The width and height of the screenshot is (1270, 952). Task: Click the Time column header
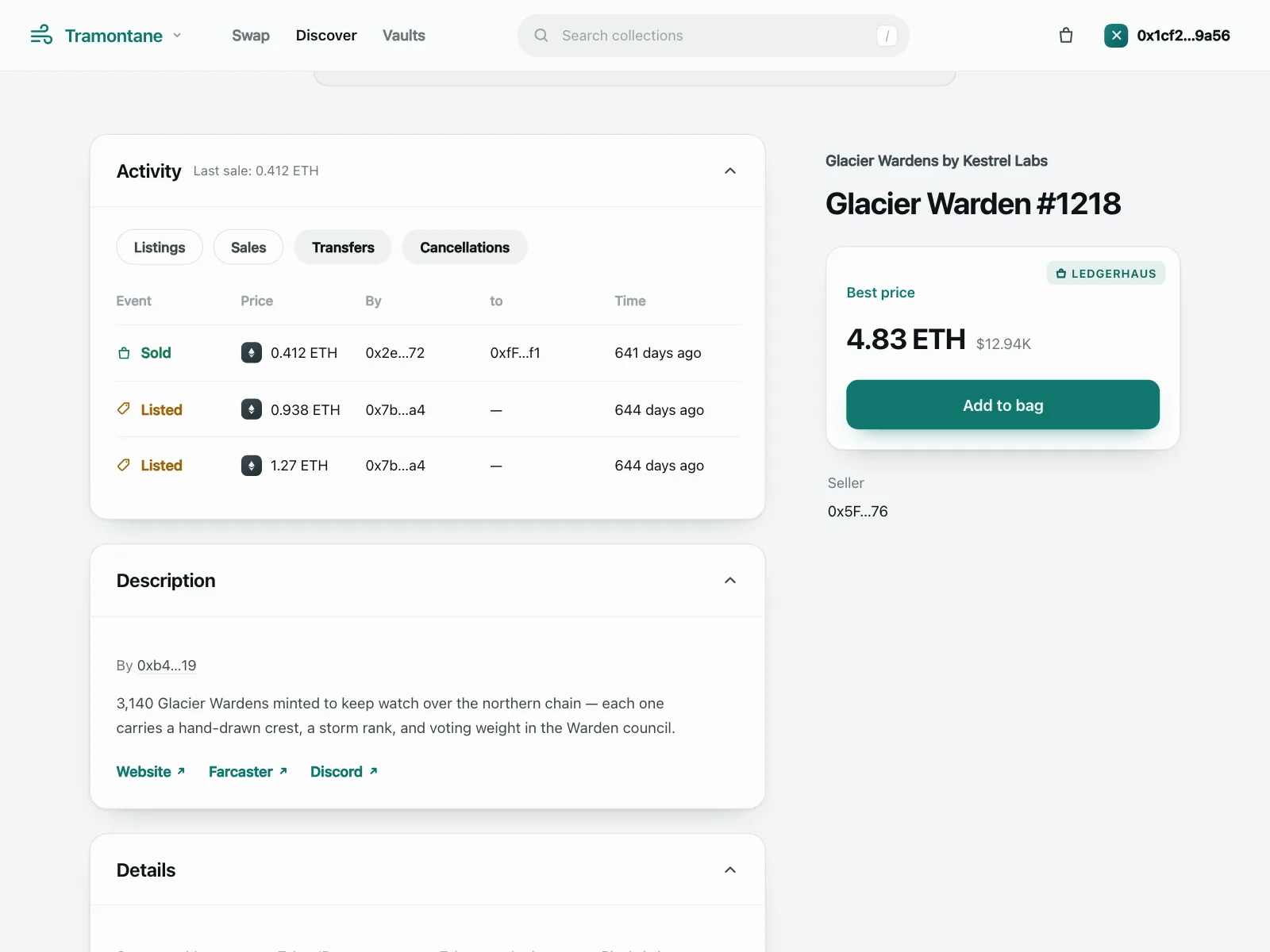tap(630, 301)
